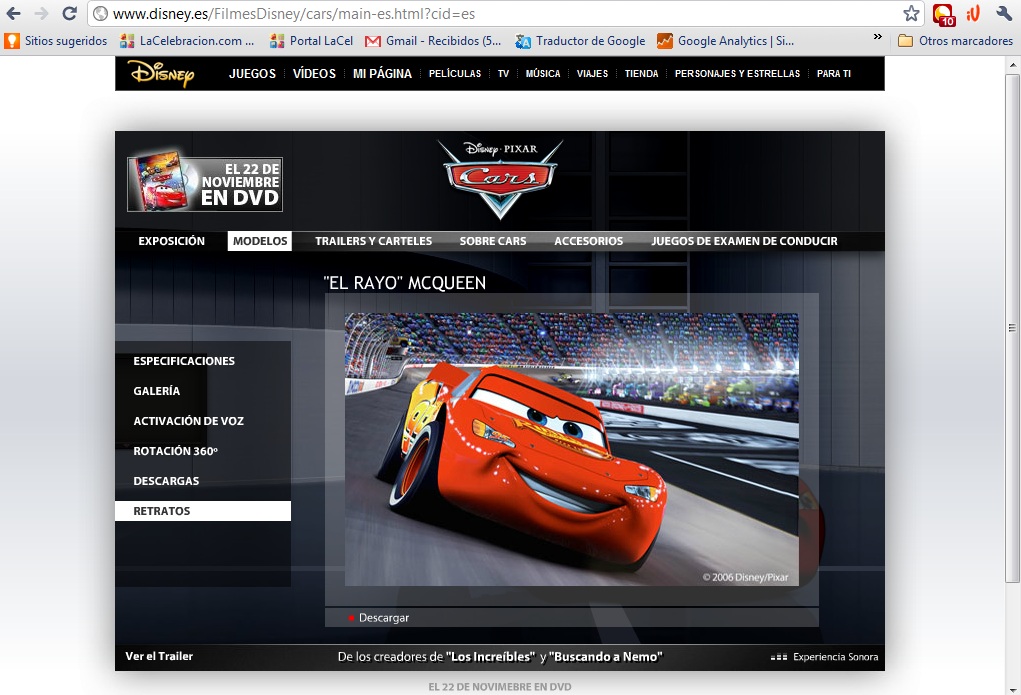Click Ver el Trailer link
Screen dimensions: 1021x695
(159, 656)
